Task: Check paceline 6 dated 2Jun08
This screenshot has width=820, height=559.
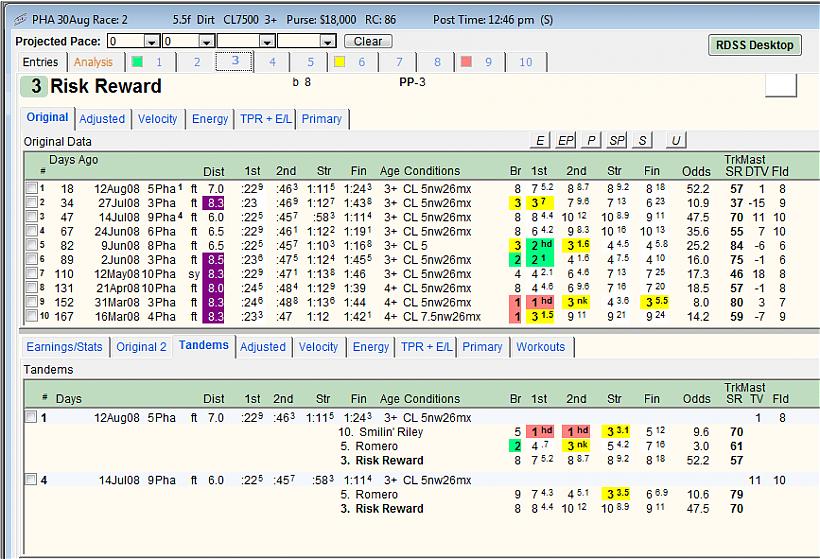Action: point(32,258)
